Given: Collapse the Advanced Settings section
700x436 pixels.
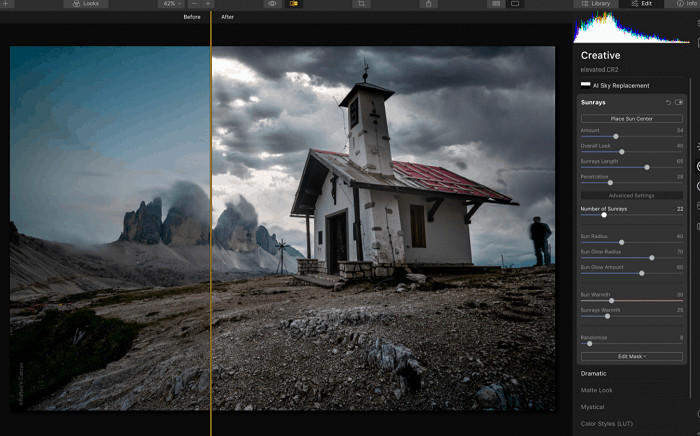Looking at the screenshot, I should (x=632, y=195).
